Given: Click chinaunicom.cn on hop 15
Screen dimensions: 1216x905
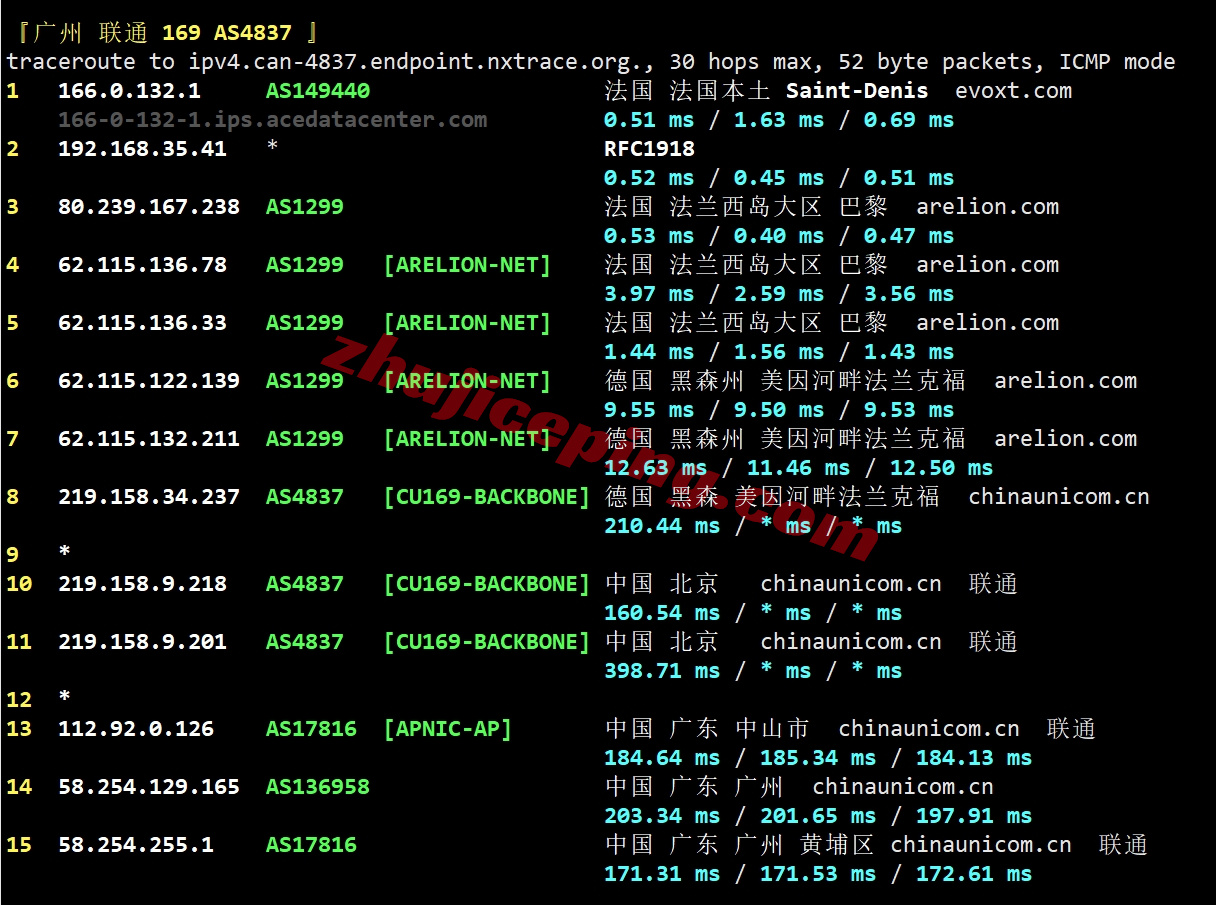Looking at the screenshot, I should 981,845.
